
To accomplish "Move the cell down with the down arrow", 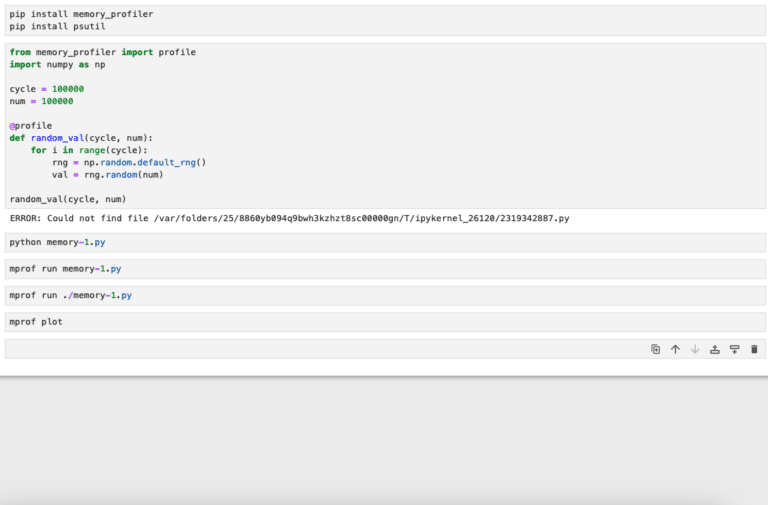I will coord(695,349).
